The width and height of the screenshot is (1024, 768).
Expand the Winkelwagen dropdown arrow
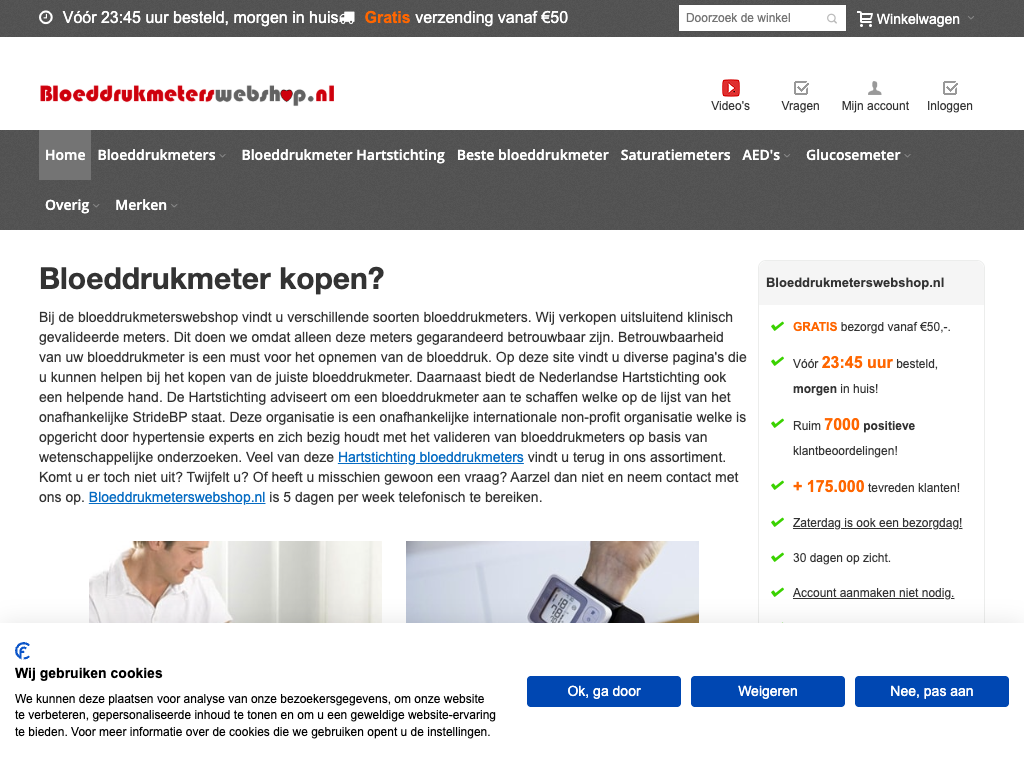coord(971,18)
